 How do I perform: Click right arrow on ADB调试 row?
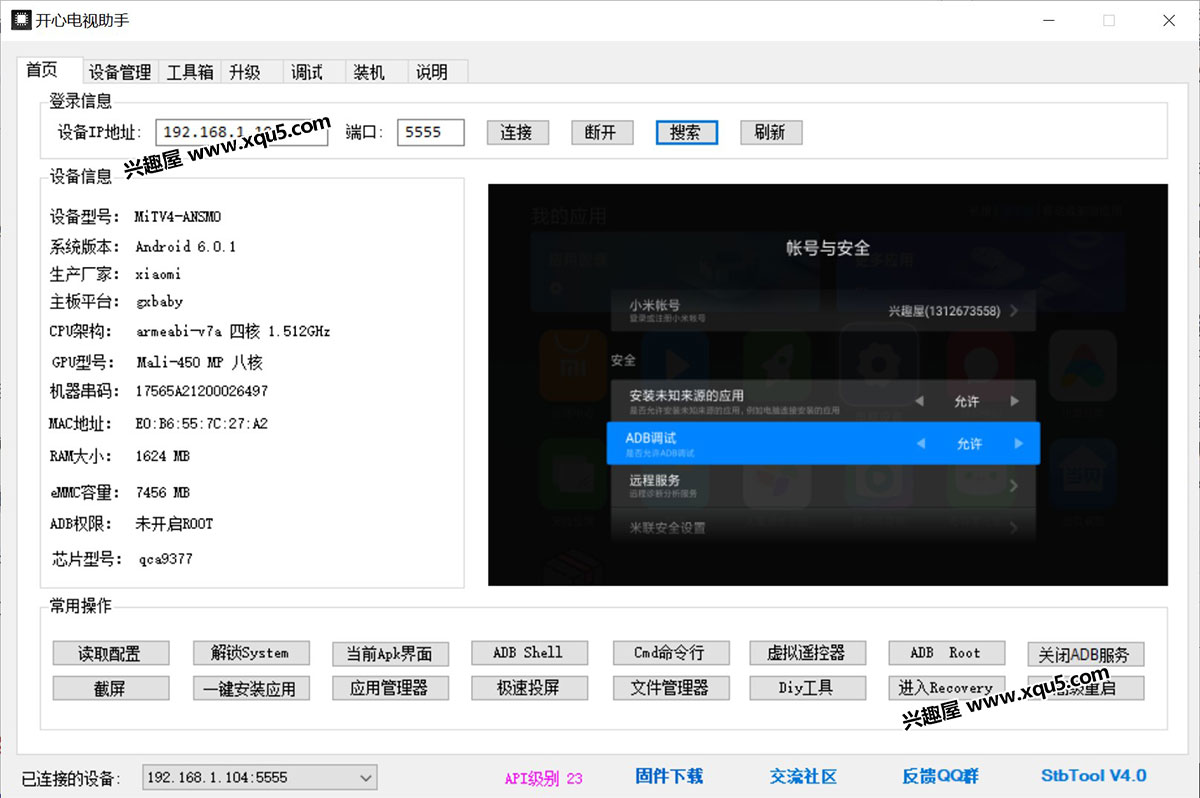[1019, 444]
